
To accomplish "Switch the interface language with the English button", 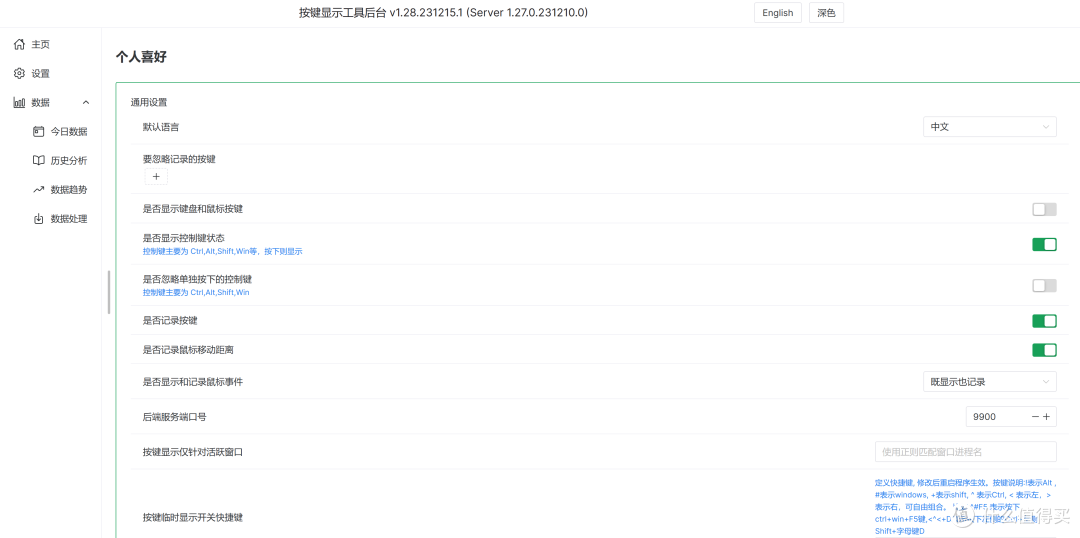I will tap(778, 12).
